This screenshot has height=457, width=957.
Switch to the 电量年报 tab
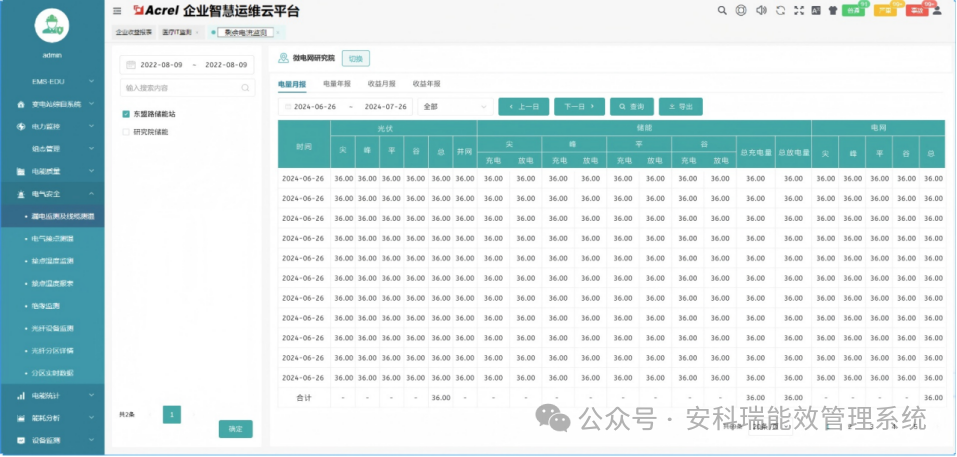(337, 84)
